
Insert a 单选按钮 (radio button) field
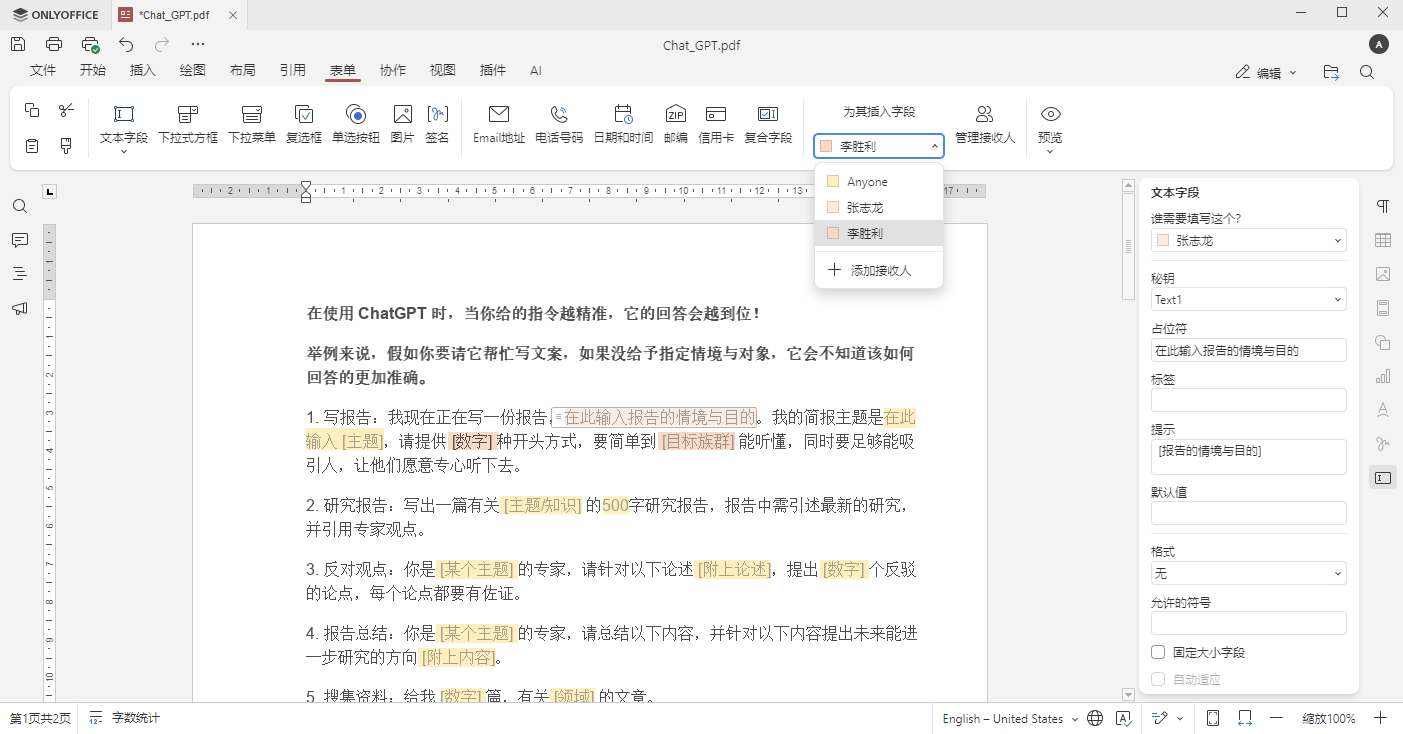(x=356, y=123)
